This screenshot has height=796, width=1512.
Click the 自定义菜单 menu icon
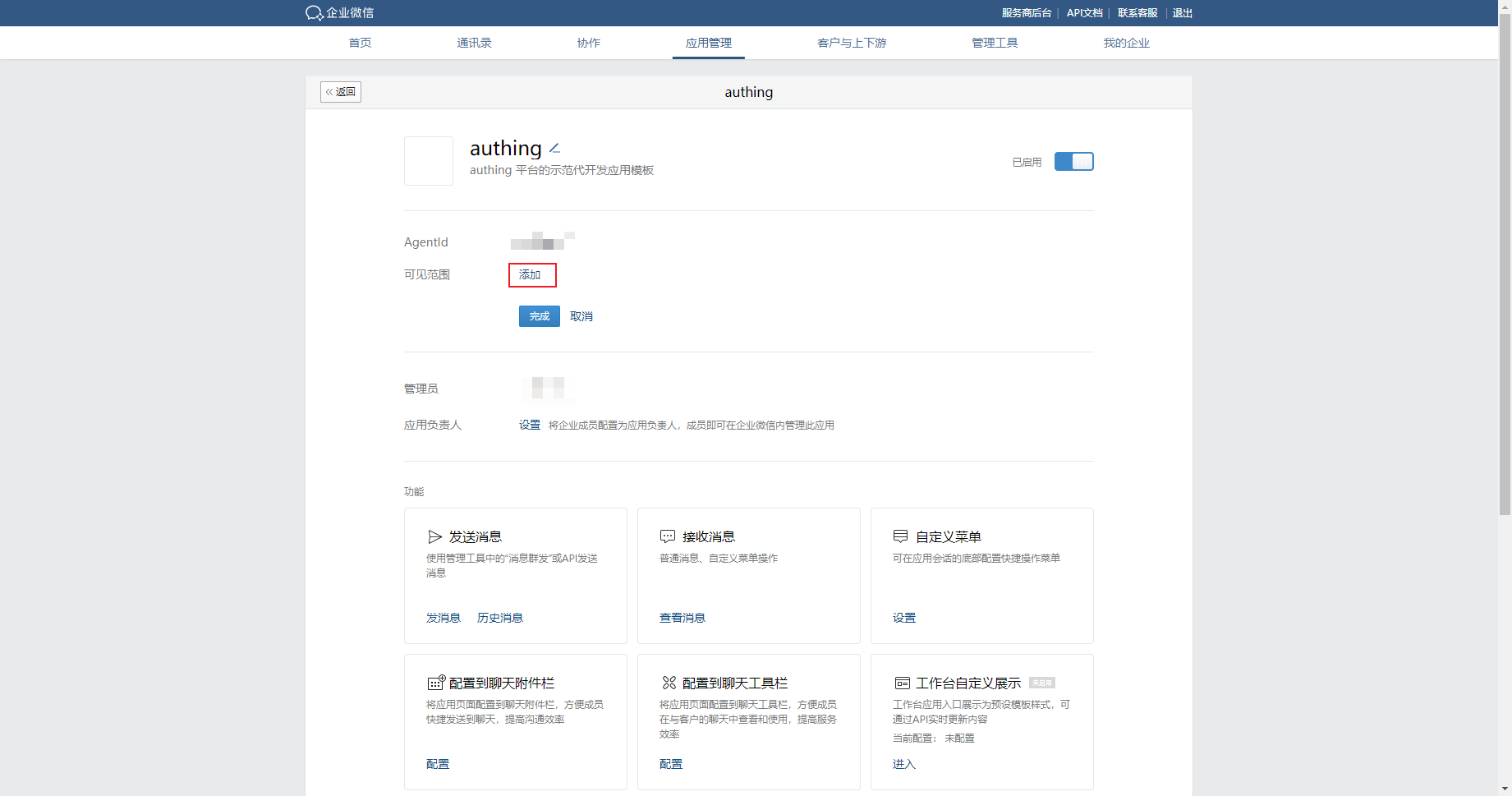coord(900,537)
